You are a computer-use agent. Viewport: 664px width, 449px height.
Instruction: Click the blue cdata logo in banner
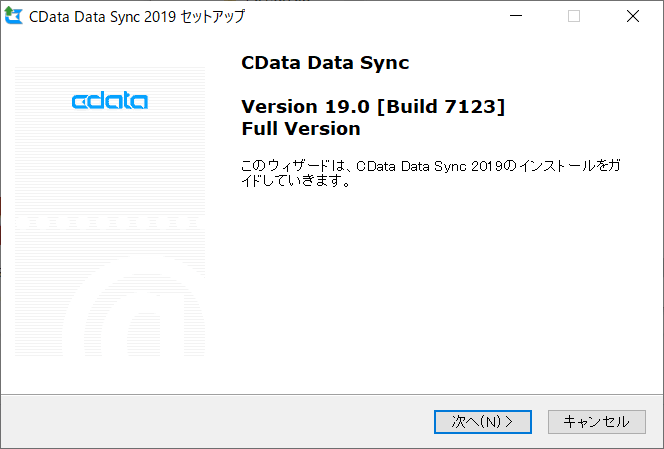point(110,101)
